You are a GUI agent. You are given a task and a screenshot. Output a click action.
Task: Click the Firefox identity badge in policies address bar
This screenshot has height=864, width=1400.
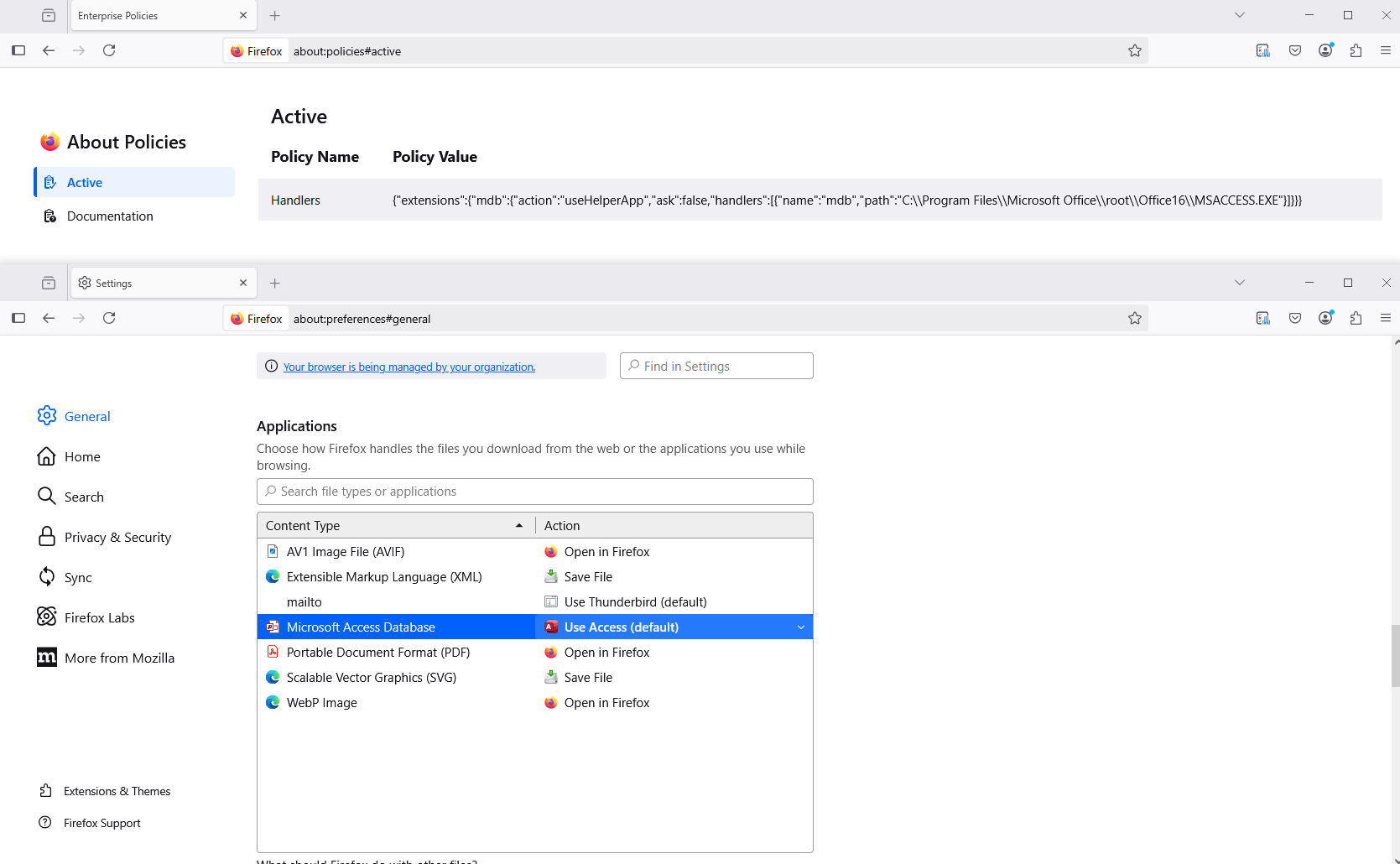pyautogui.click(x=257, y=51)
